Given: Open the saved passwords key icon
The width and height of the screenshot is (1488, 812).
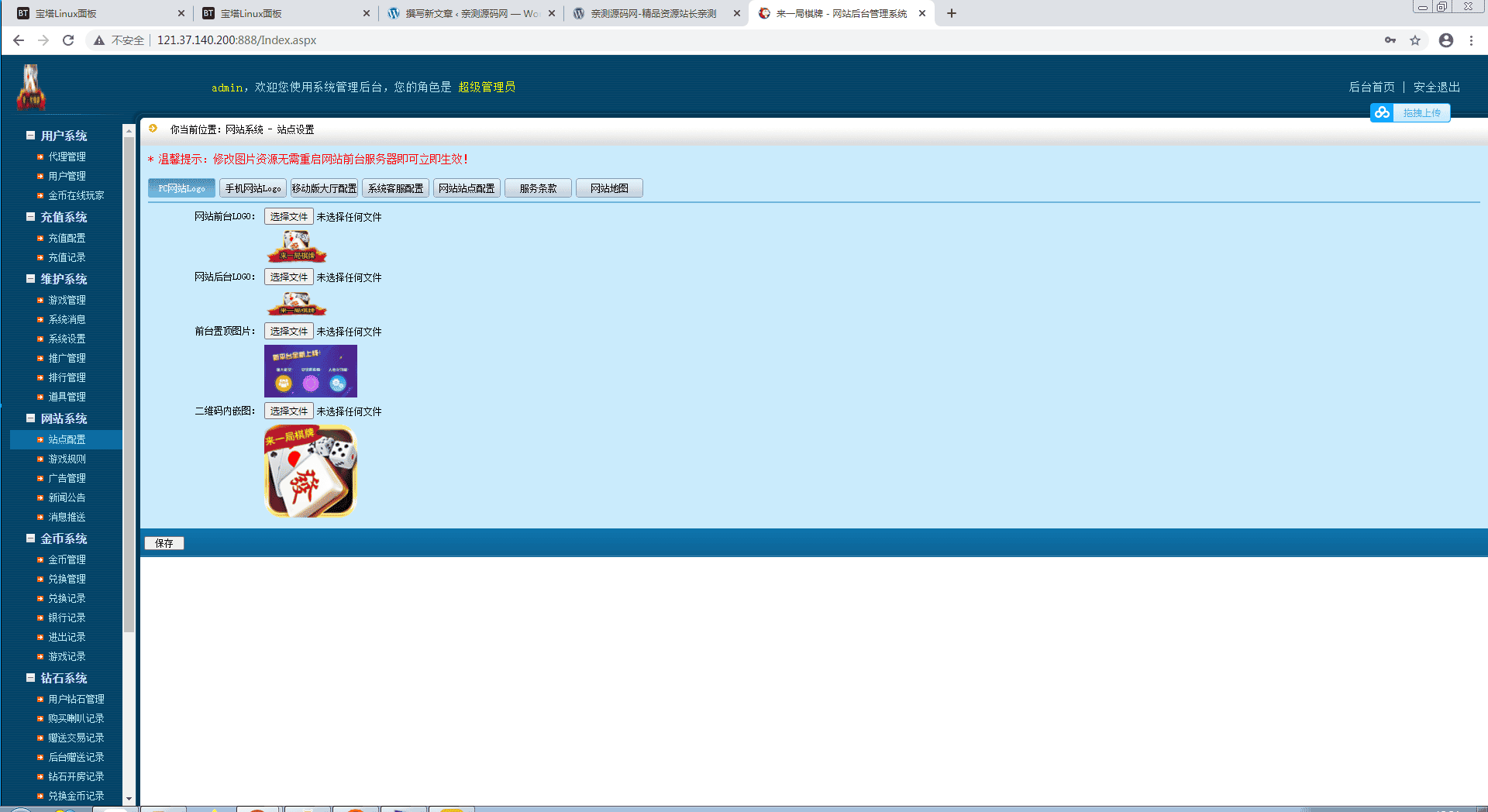Looking at the screenshot, I should click(x=1390, y=40).
